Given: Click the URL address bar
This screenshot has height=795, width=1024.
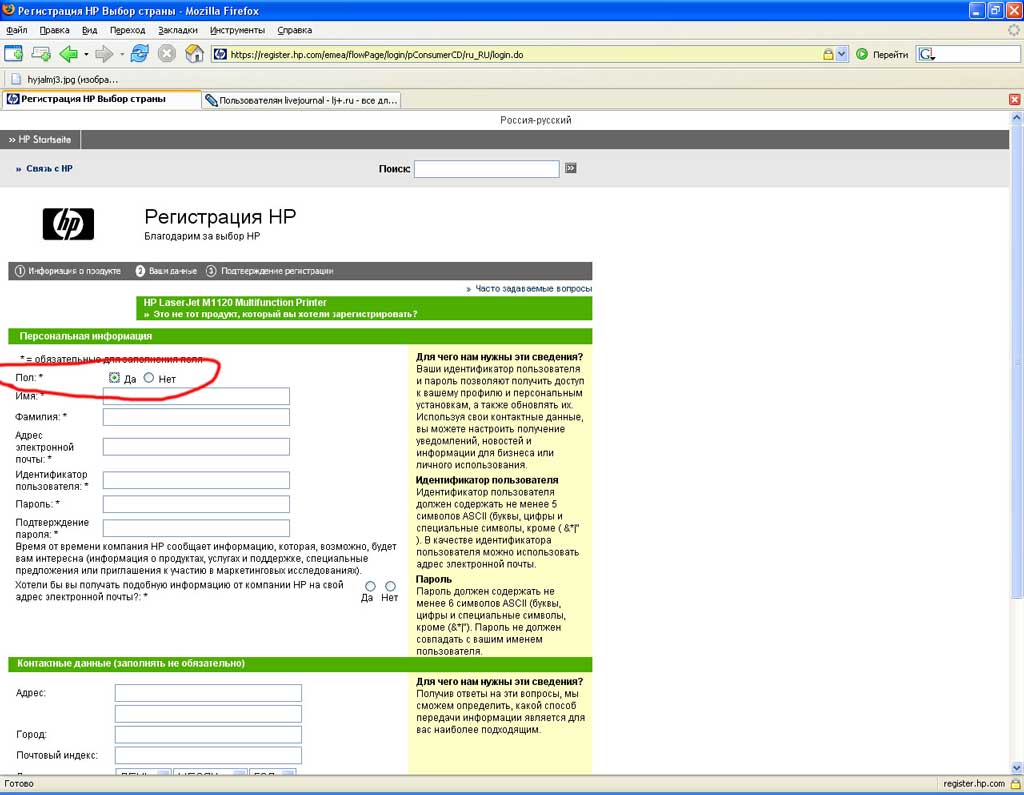Looking at the screenshot, I should tap(524, 55).
